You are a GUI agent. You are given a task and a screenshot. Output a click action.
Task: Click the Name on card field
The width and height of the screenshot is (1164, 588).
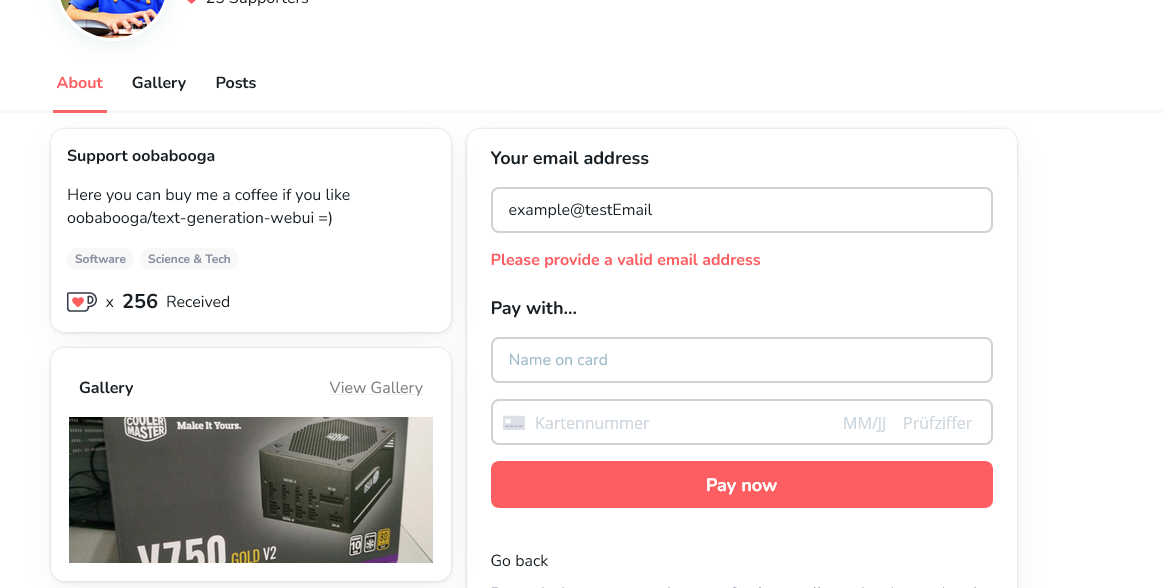(x=741, y=360)
